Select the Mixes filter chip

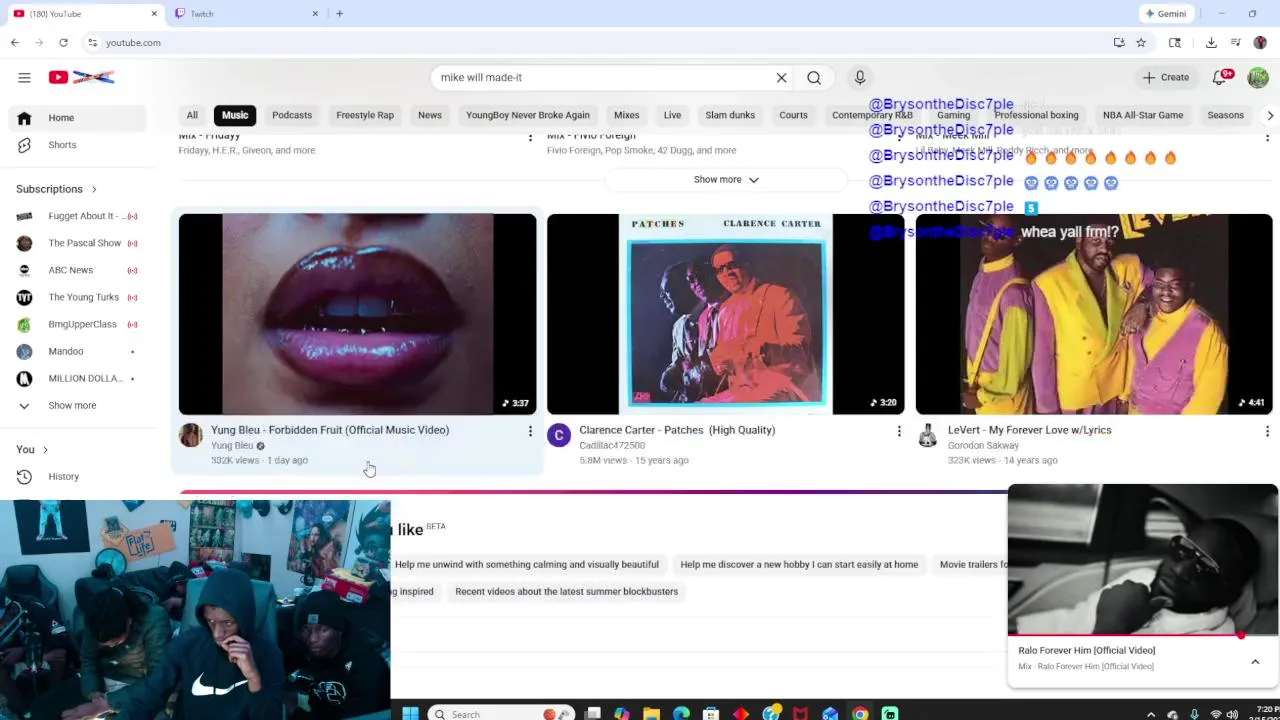(627, 115)
